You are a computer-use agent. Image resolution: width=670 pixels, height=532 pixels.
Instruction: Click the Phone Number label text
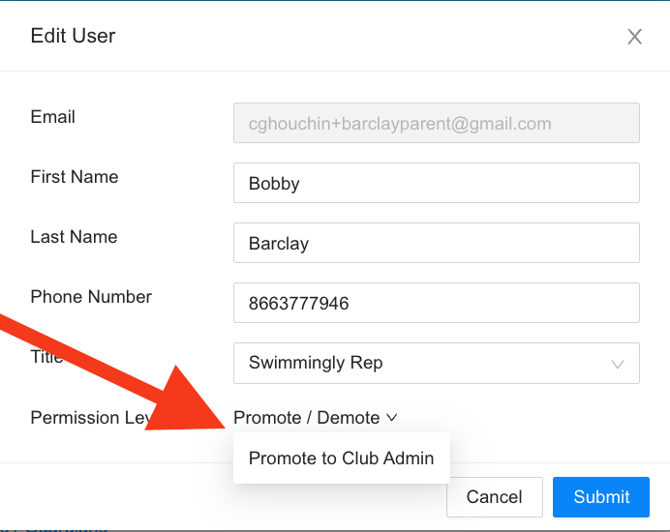(91, 297)
